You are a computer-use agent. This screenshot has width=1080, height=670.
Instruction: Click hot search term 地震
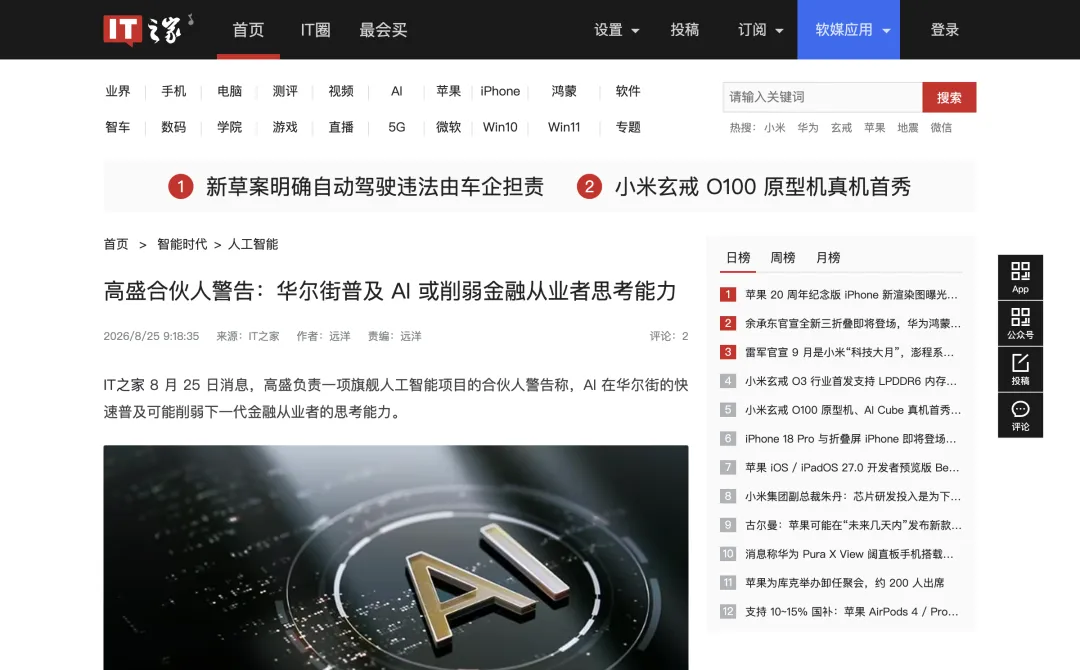(x=908, y=127)
